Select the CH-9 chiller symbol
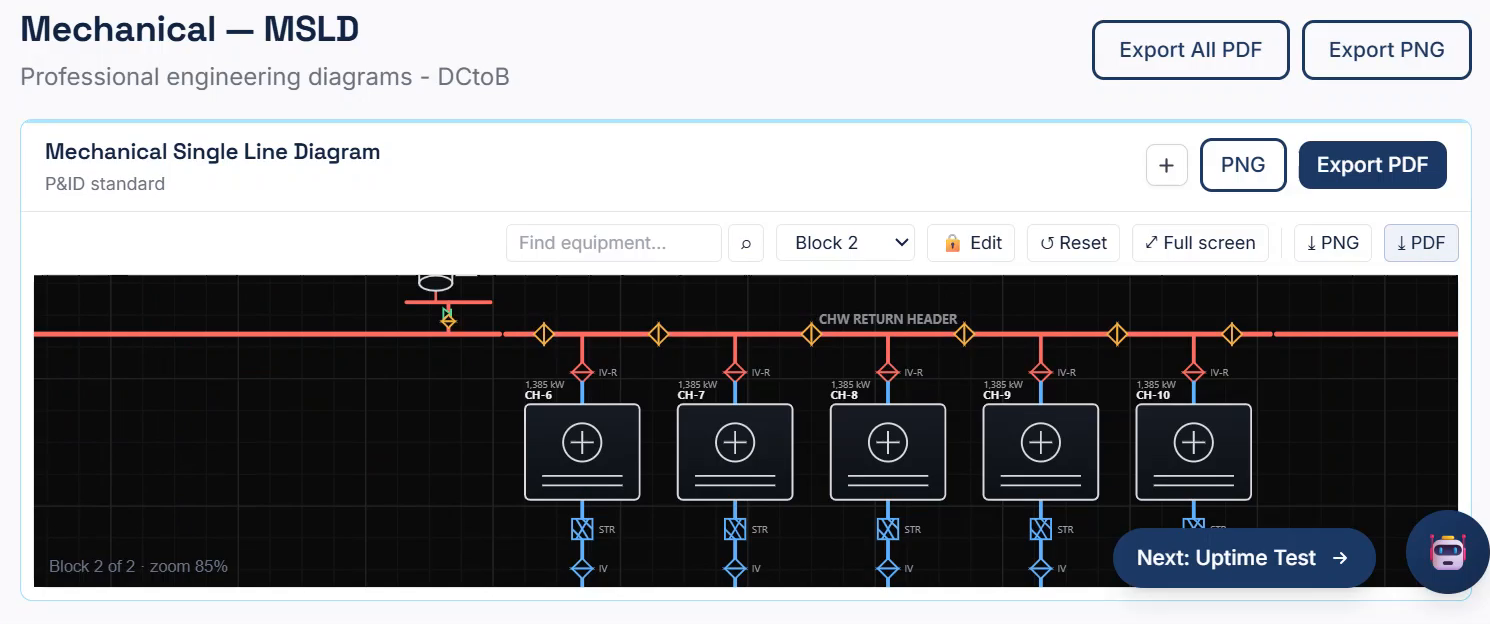1490x624 pixels. pyautogui.click(x=1041, y=452)
